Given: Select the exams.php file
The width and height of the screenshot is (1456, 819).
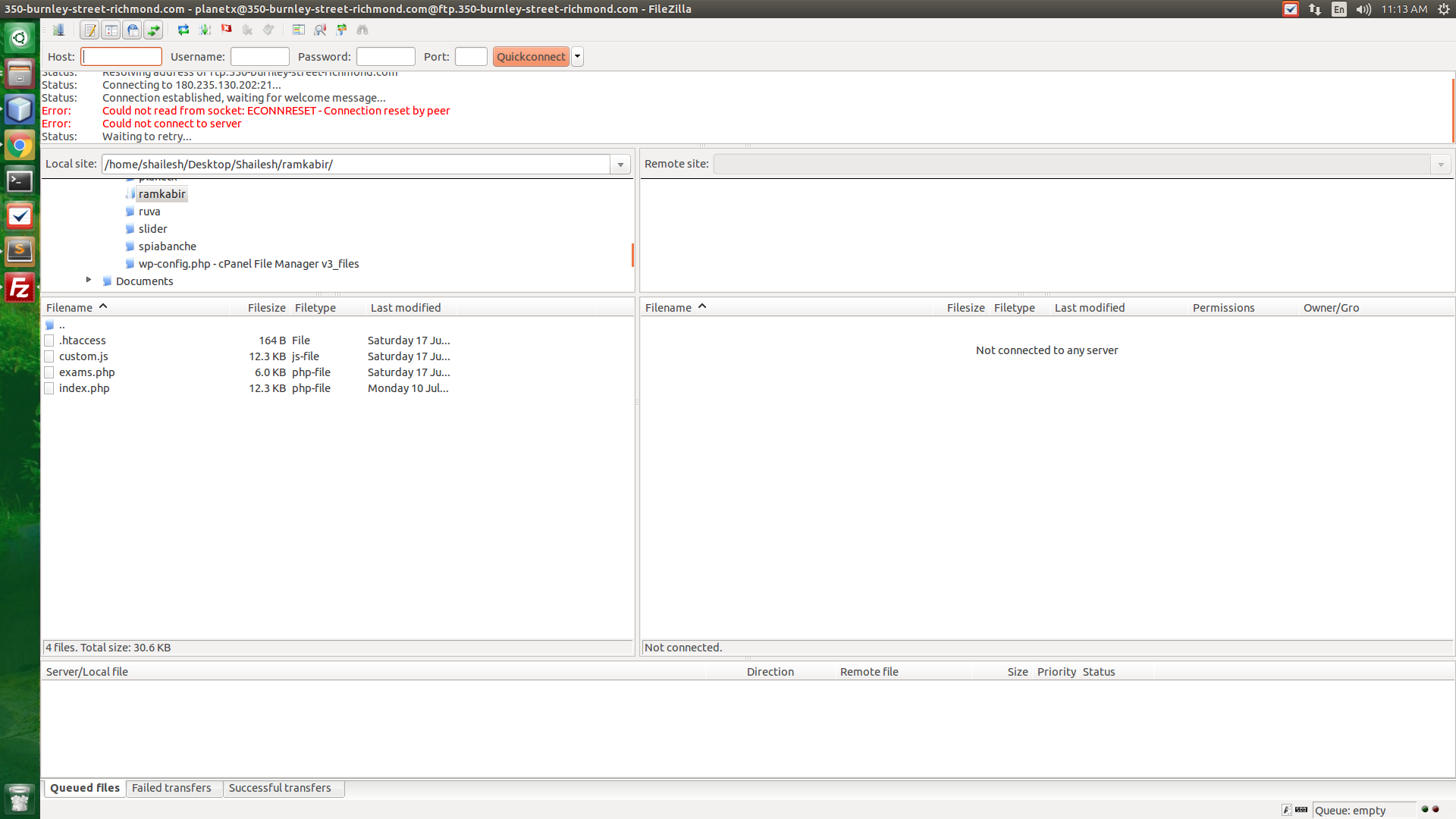Looking at the screenshot, I should (86, 372).
